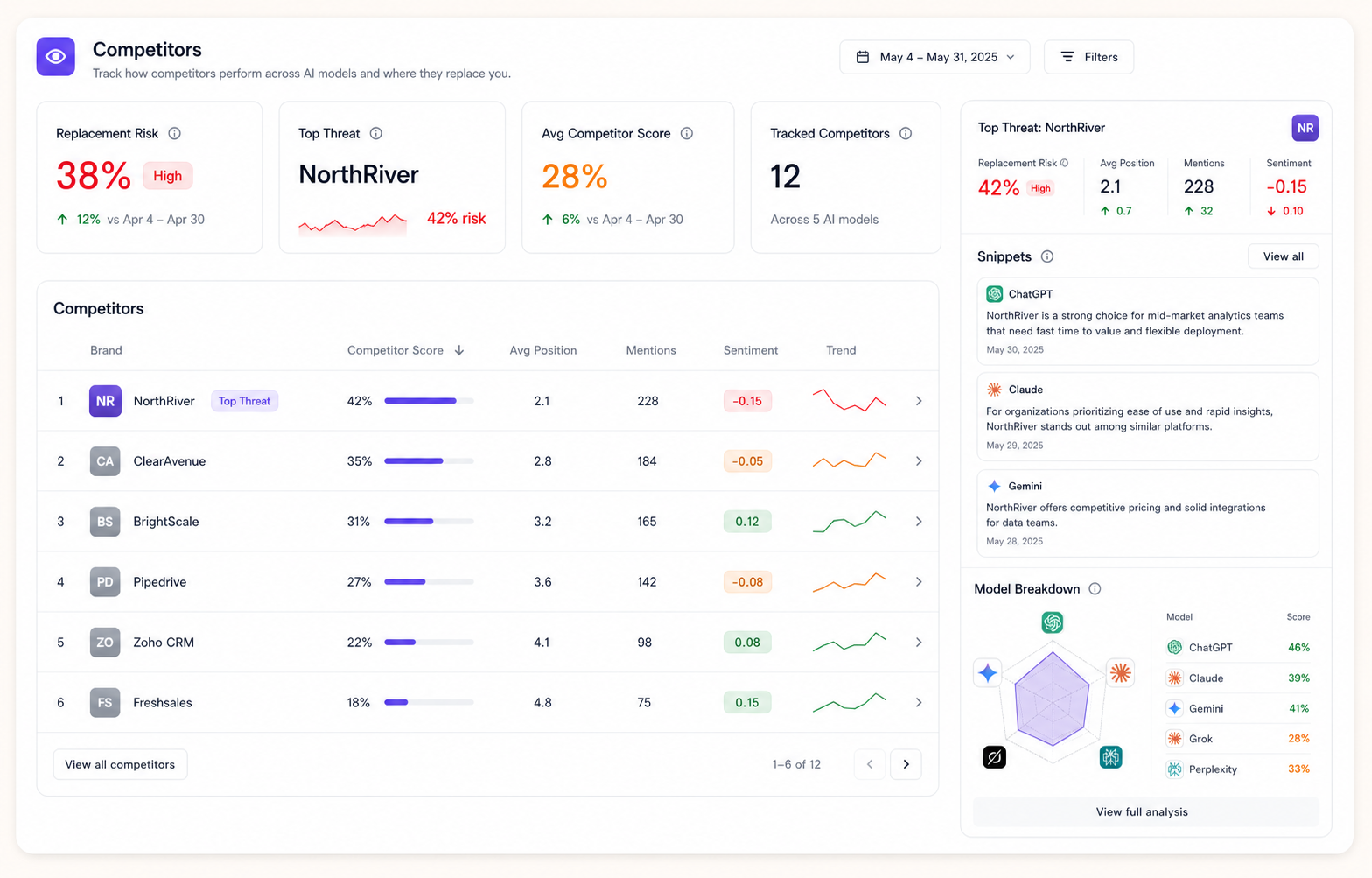Click Trend column header
Image resolution: width=1372 pixels, height=878 pixels.
pos(841,350)
